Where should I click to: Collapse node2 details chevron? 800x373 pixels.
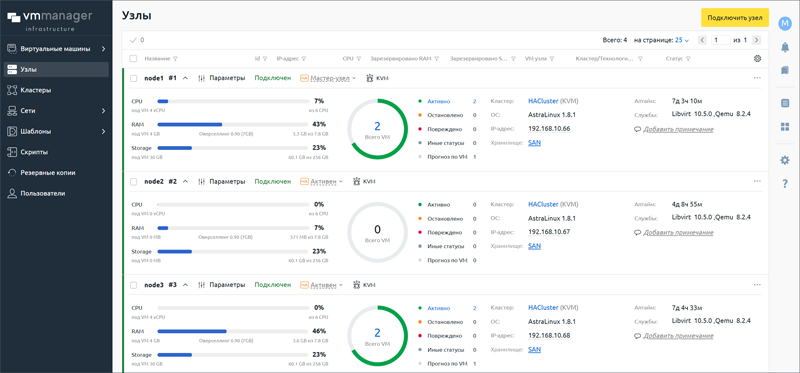185,182
